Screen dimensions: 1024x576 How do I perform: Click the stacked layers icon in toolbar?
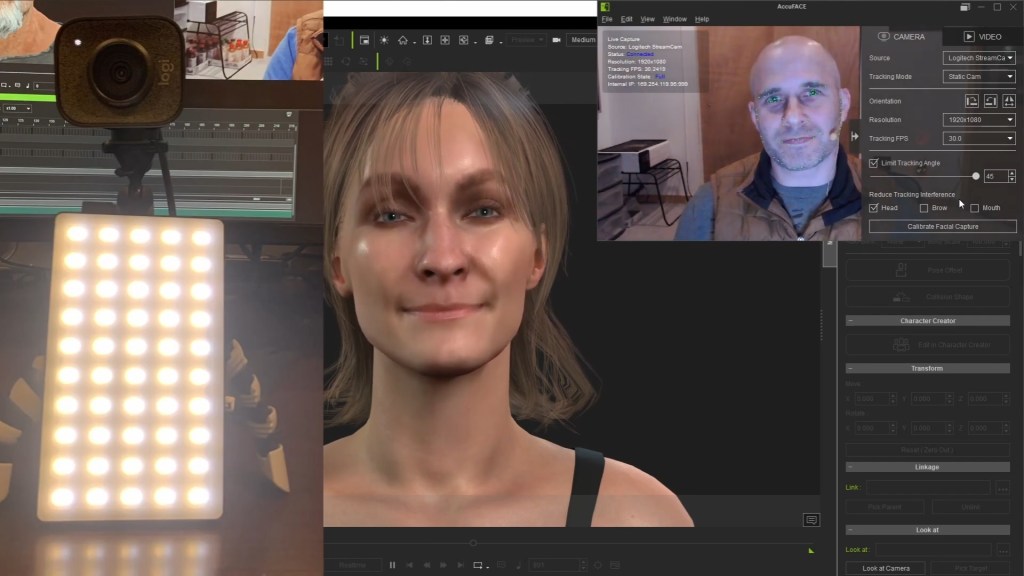coord(488,40)
